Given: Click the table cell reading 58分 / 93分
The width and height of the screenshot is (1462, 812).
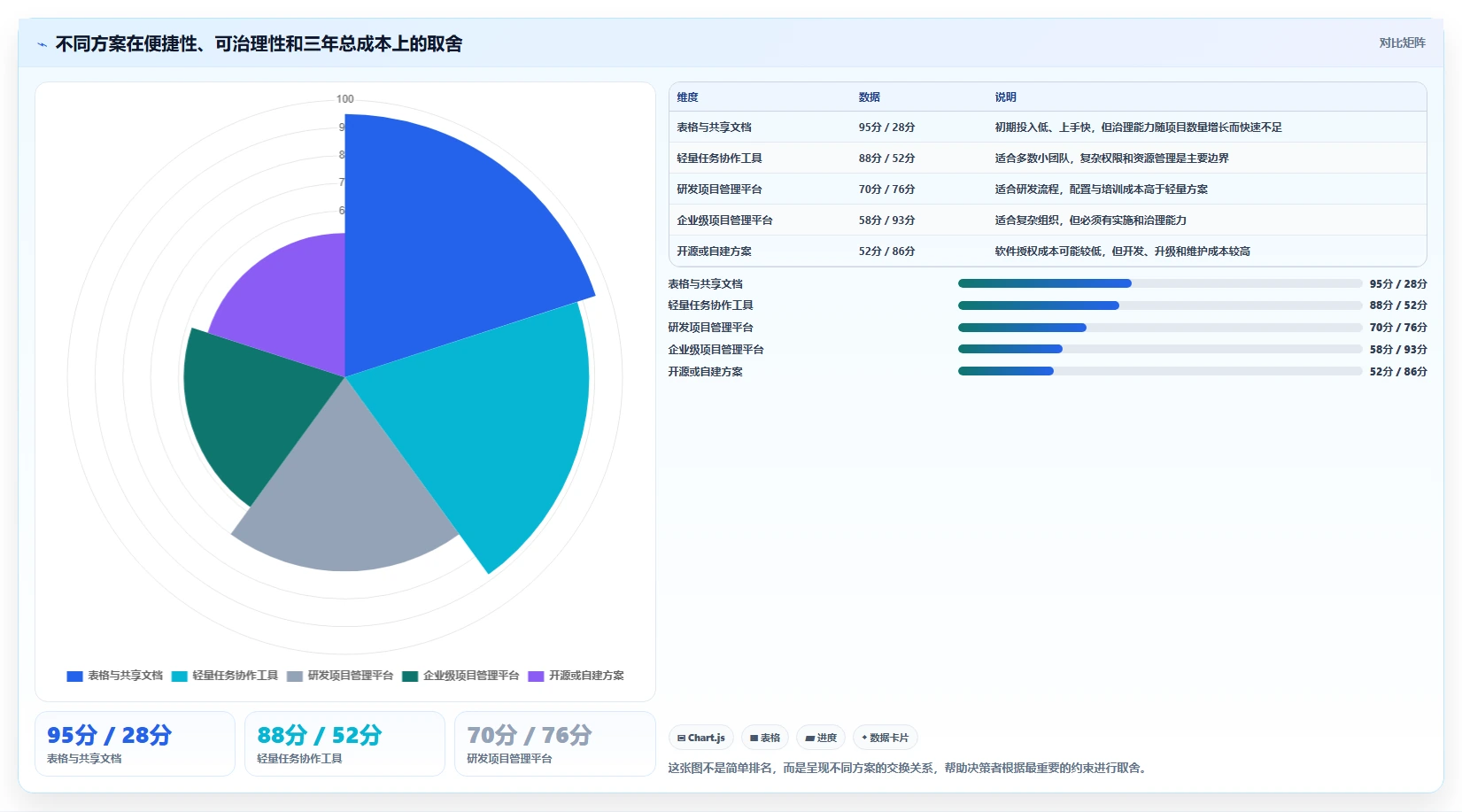Looking at the screenshot, I should 886,220.
